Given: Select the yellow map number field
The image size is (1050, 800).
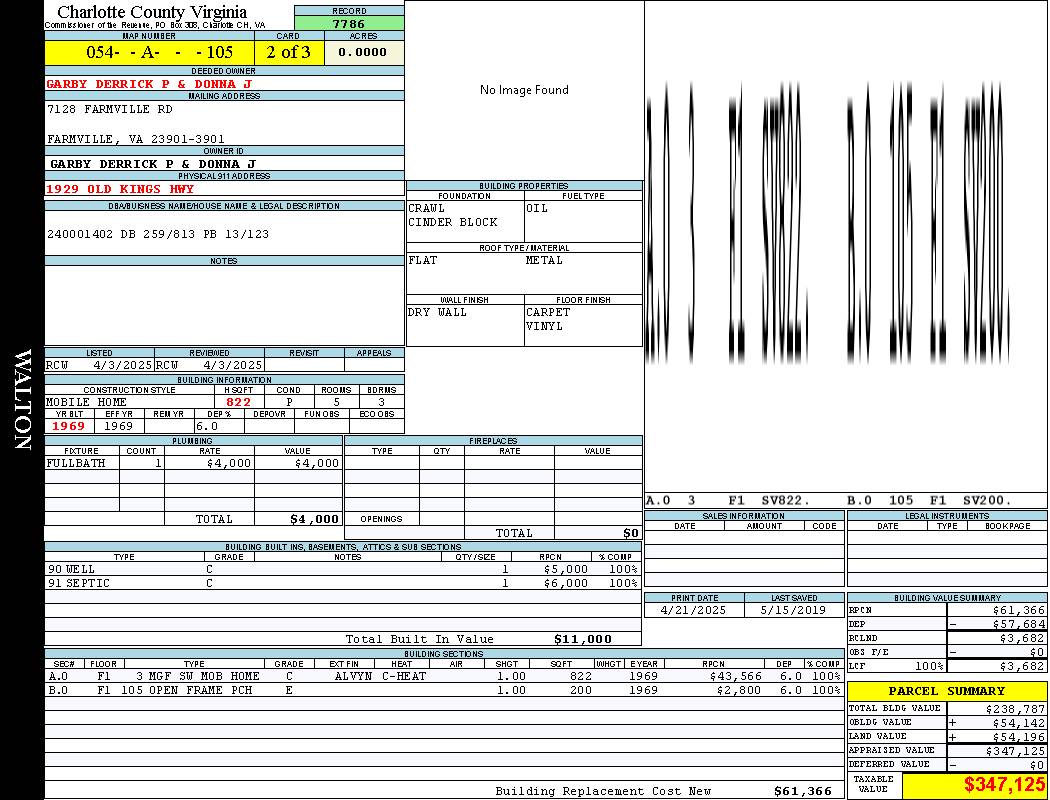Looking at the screenshot, I should click(x=149, y=52).
